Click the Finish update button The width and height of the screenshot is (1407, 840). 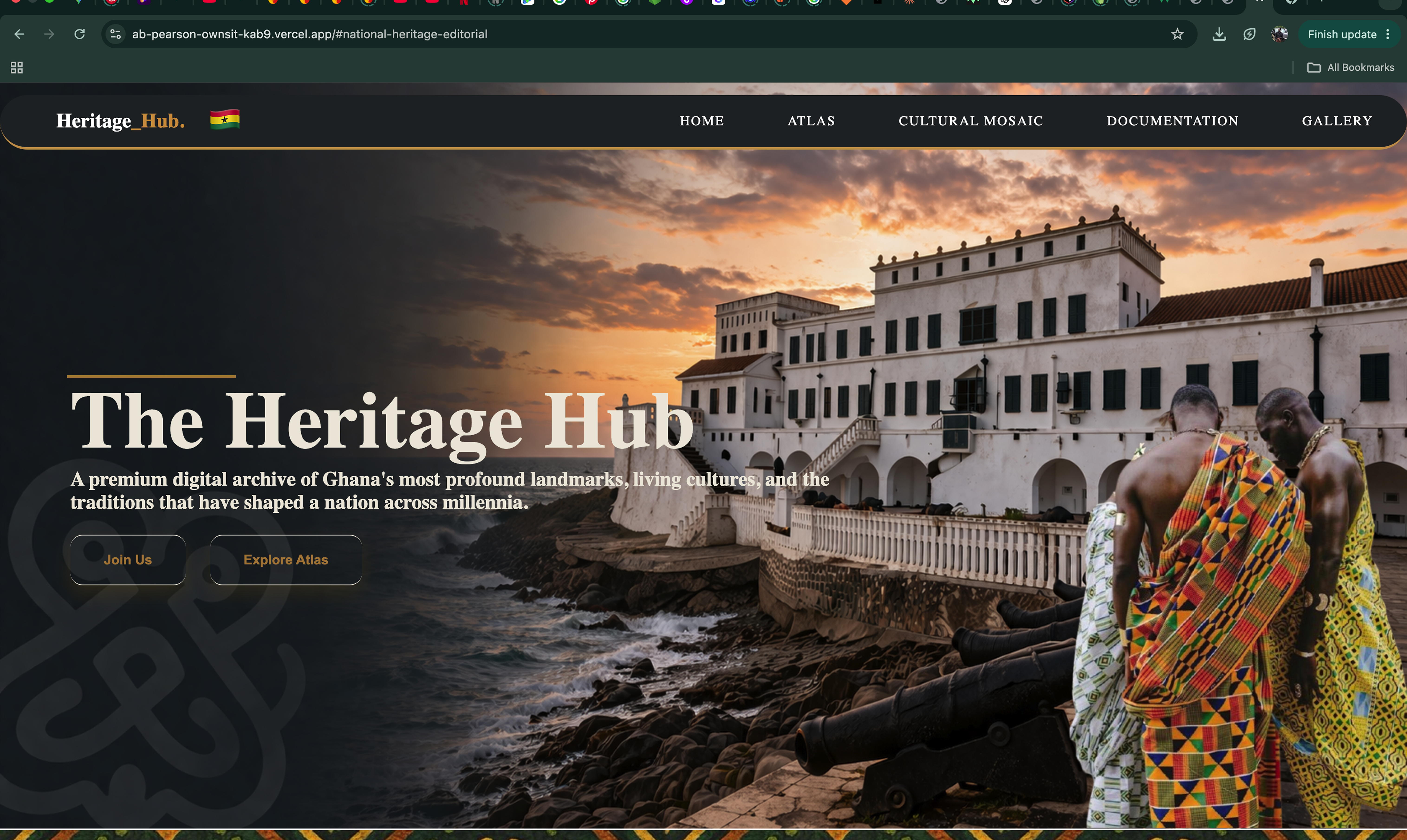1342,34
